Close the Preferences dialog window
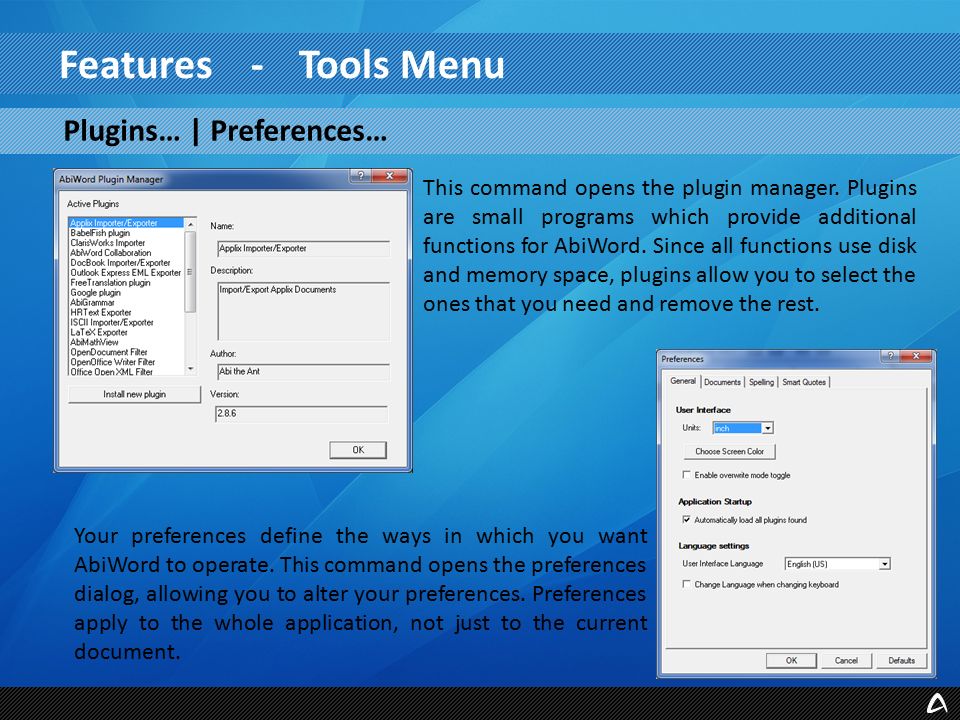Image resolution: width=960 pixels, height=720 pixels. coord(917,356)
